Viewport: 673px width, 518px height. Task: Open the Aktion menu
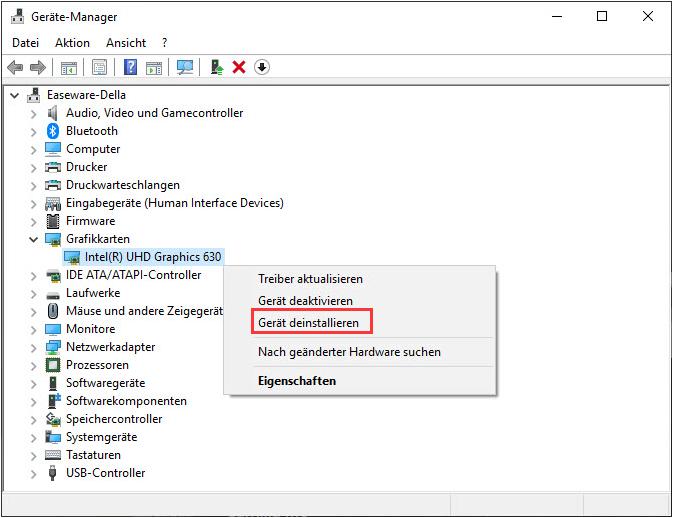(x=72, y=43)
